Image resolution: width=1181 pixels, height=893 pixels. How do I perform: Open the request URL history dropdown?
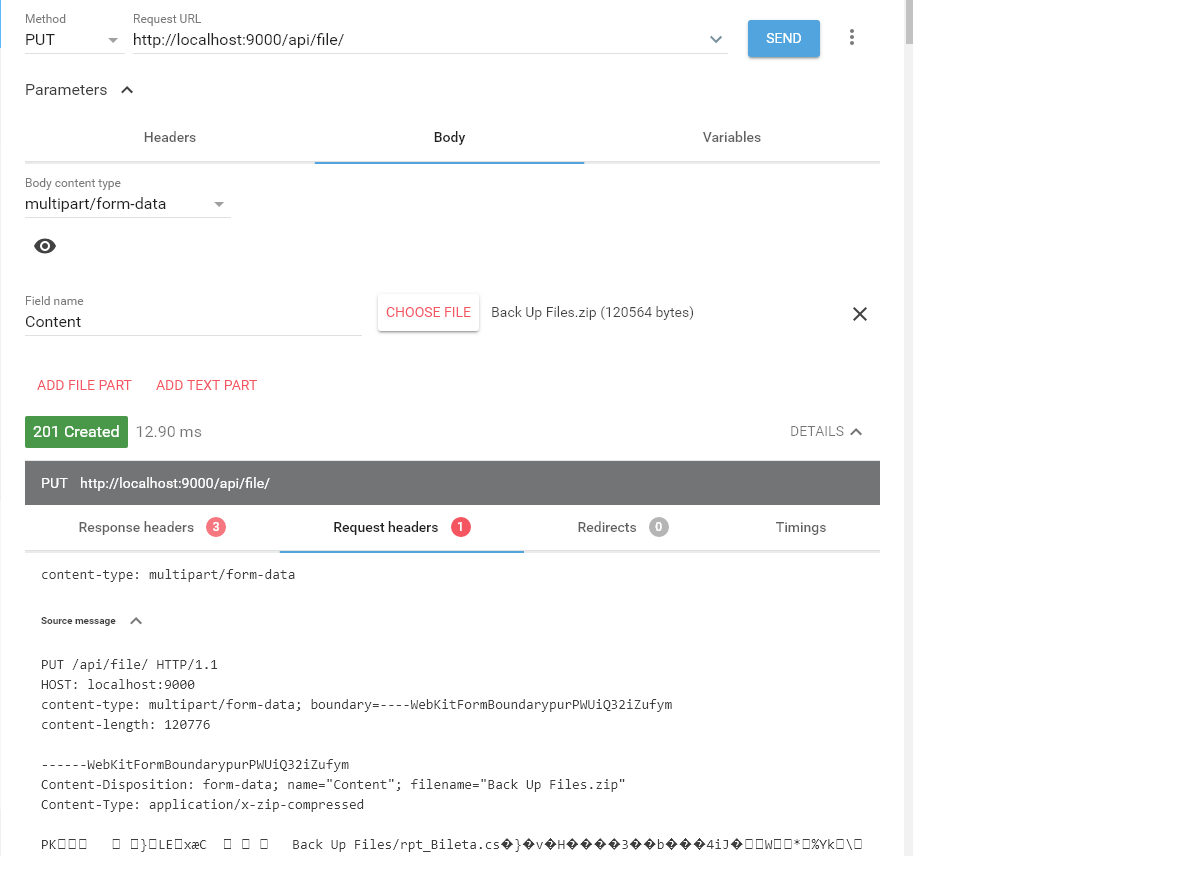click(716, 38)
